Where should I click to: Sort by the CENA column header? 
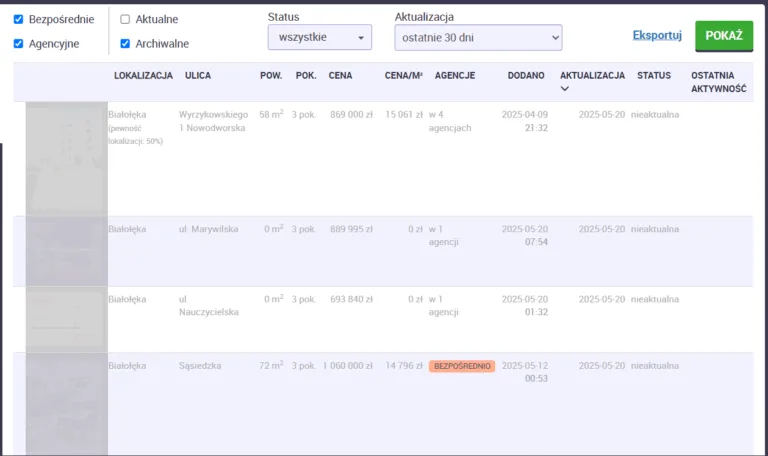(340, 75)
